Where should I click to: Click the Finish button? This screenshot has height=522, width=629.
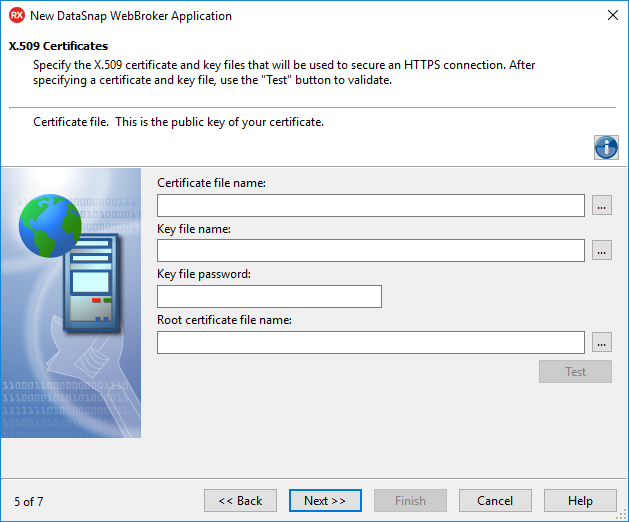tap(410, 501)
